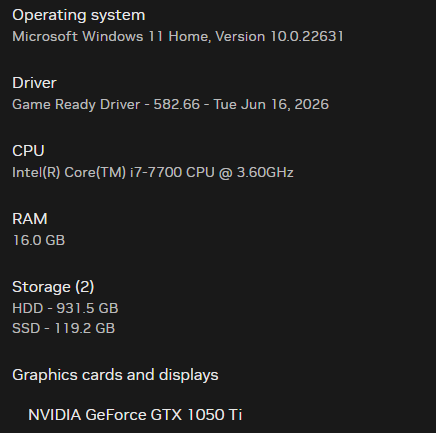Click the Driver section heading
The image size is (436, 433).
tap(34, 83)
